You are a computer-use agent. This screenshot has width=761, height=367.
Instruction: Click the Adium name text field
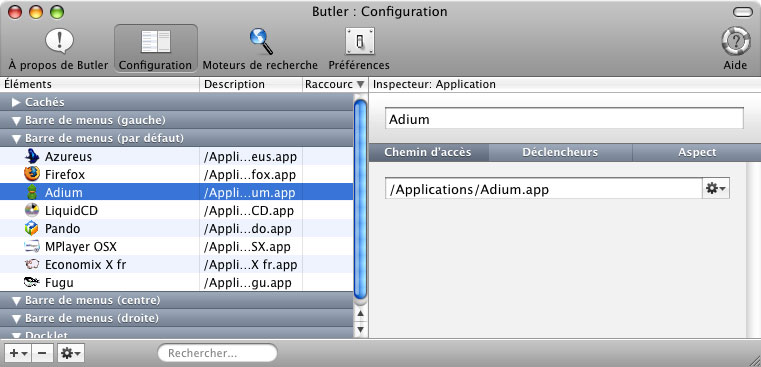[564, 118]
